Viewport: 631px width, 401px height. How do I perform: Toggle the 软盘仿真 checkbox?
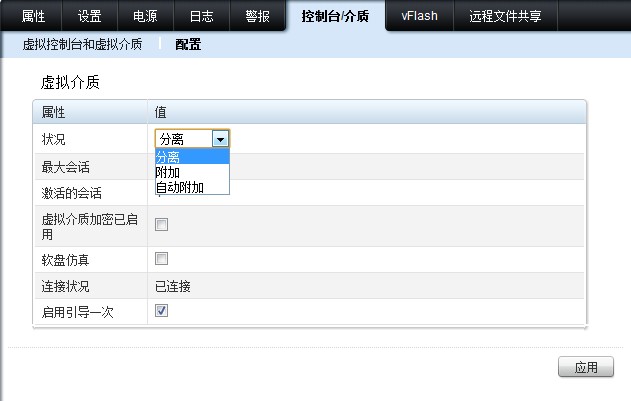tap(161, 258)
